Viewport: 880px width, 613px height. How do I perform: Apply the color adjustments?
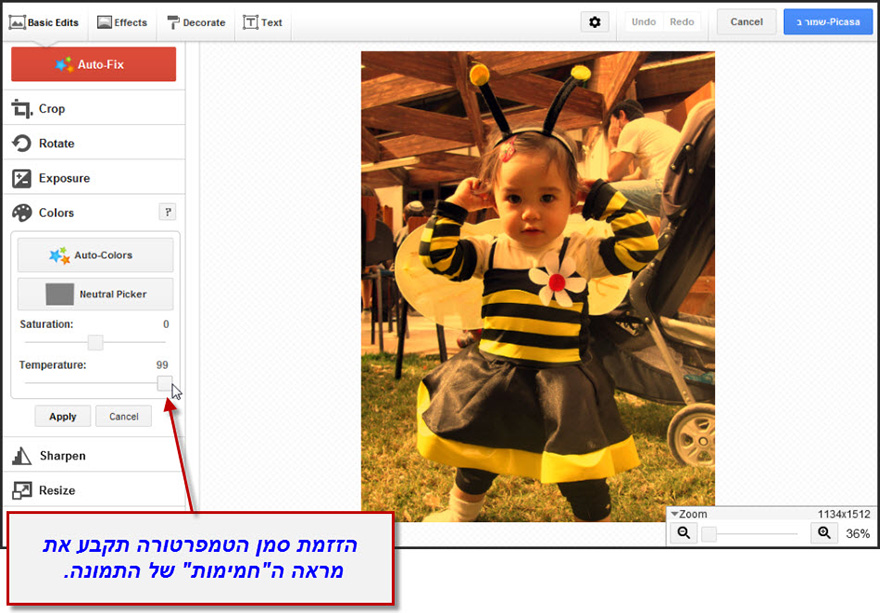pyautogui.click(x=62, y=416)
